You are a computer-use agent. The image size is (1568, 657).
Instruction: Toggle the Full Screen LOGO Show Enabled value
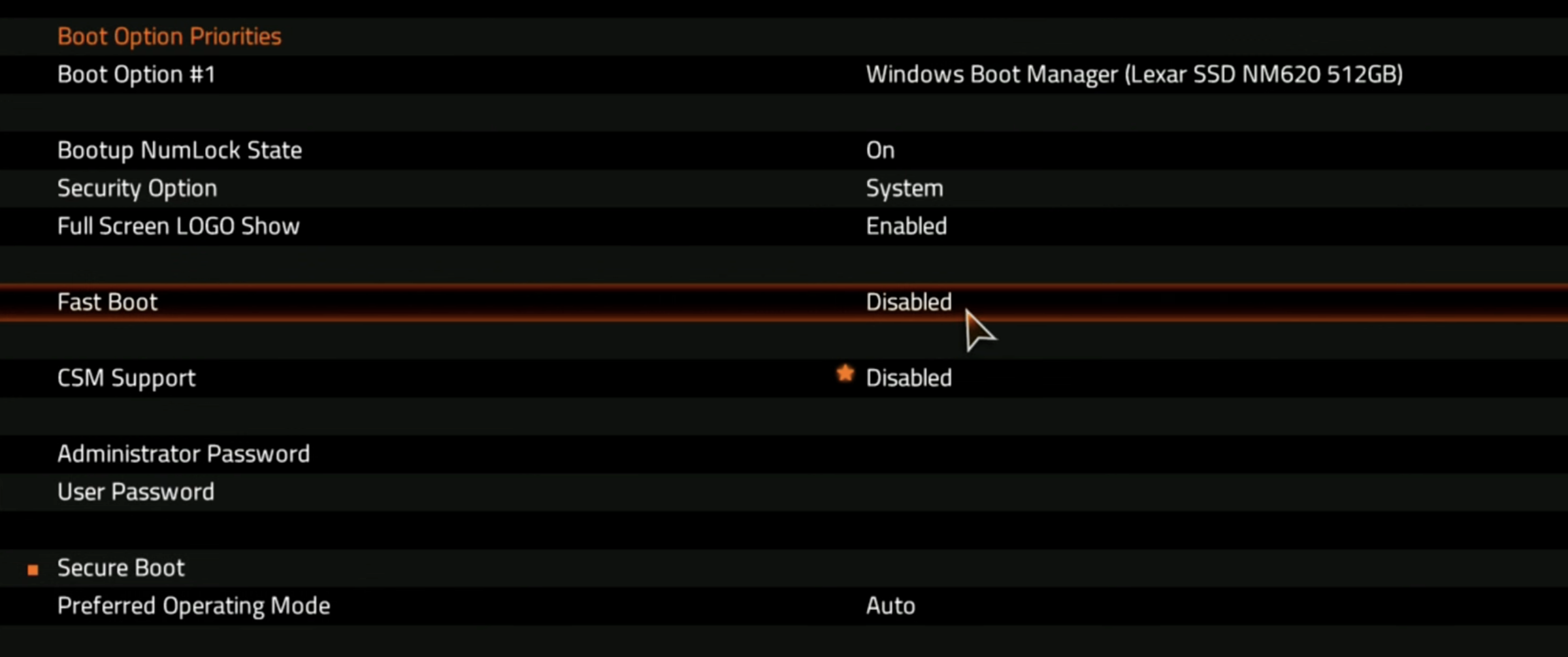[906, 227]
